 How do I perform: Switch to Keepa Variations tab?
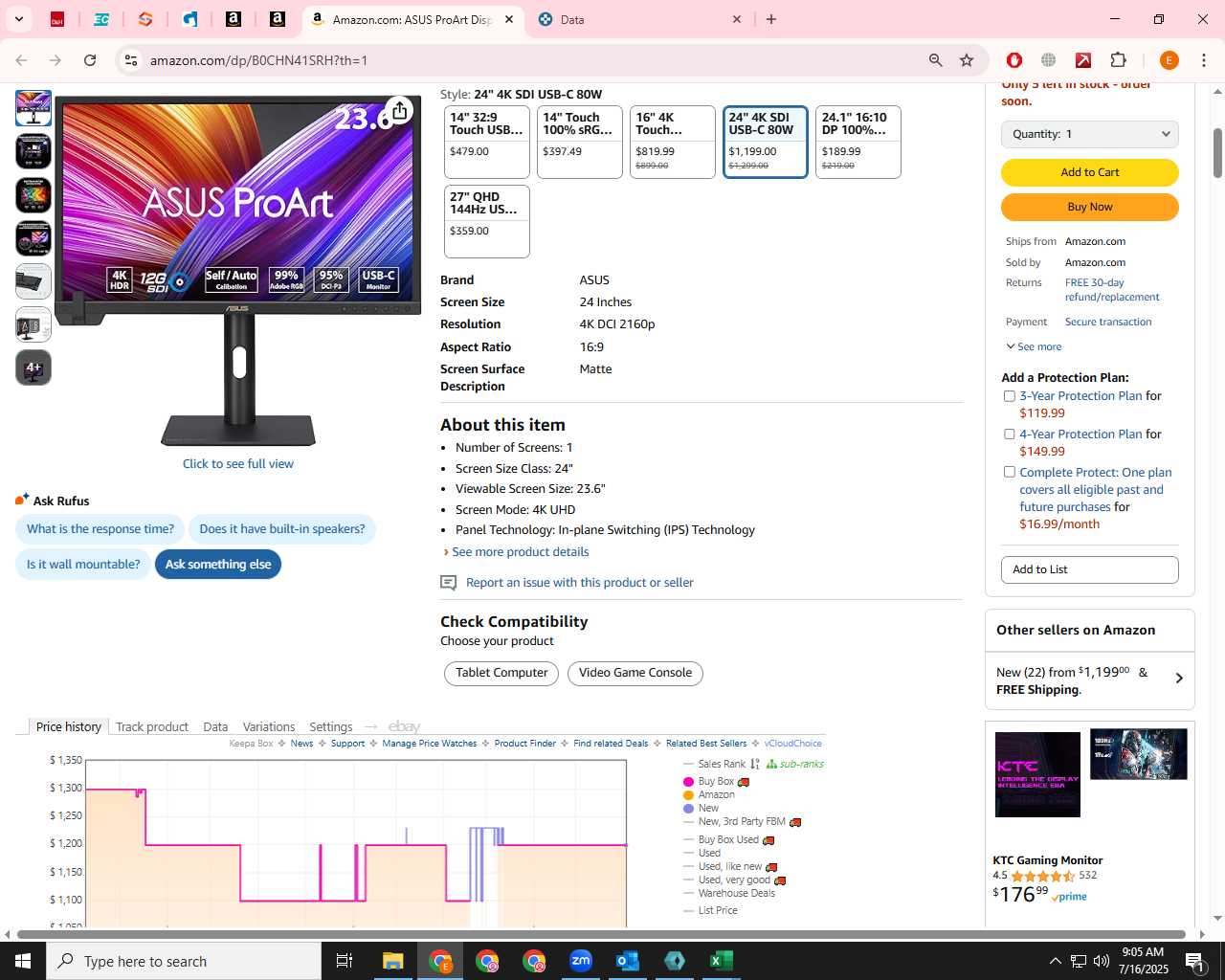[269, 727]
